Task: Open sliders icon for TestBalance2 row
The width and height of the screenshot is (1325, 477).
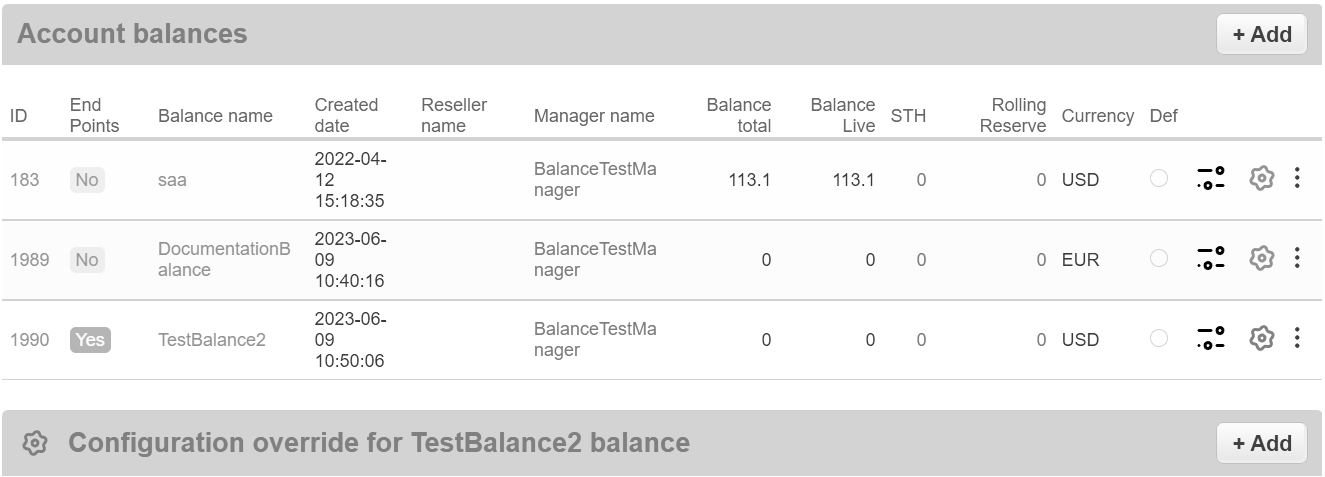Action: 1211,339
